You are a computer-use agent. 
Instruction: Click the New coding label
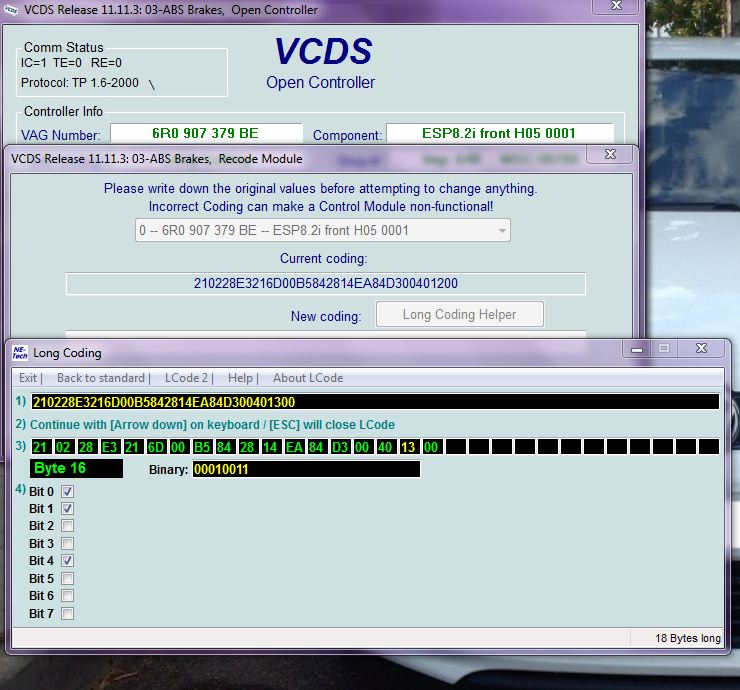tap(326, 316)
